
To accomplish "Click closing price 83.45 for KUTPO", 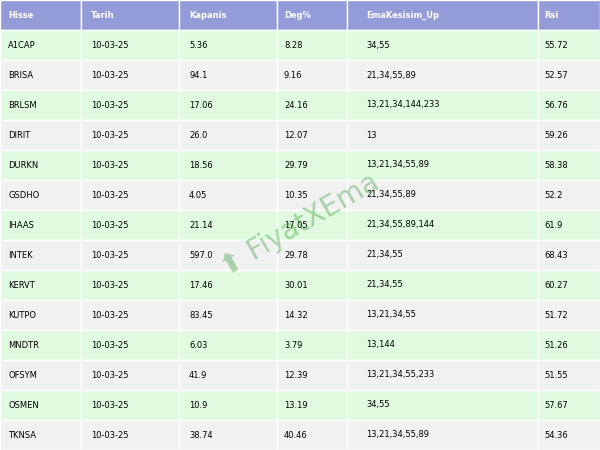I will (201, 315).
